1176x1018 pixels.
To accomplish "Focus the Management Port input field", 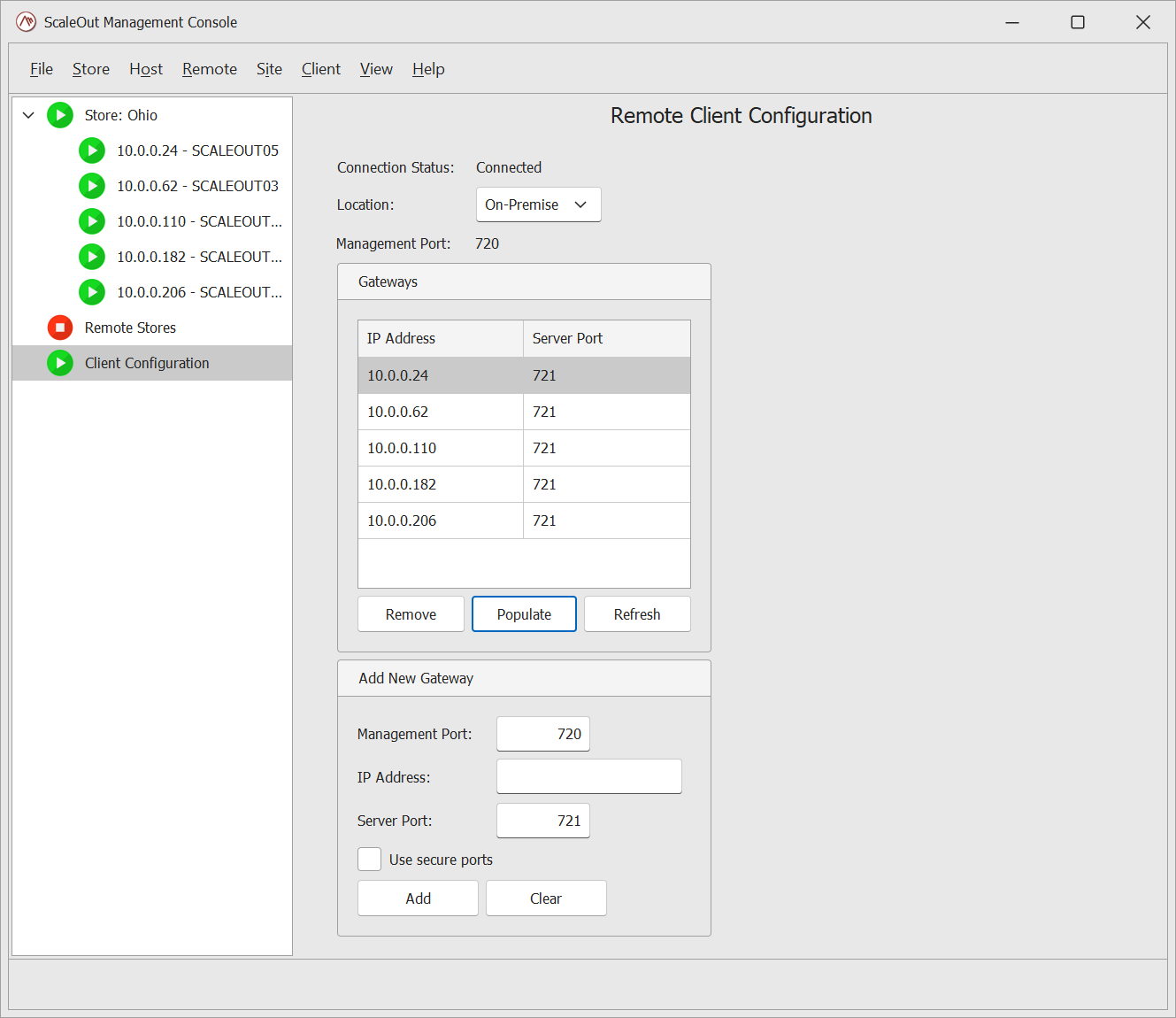I will point(543,734).
